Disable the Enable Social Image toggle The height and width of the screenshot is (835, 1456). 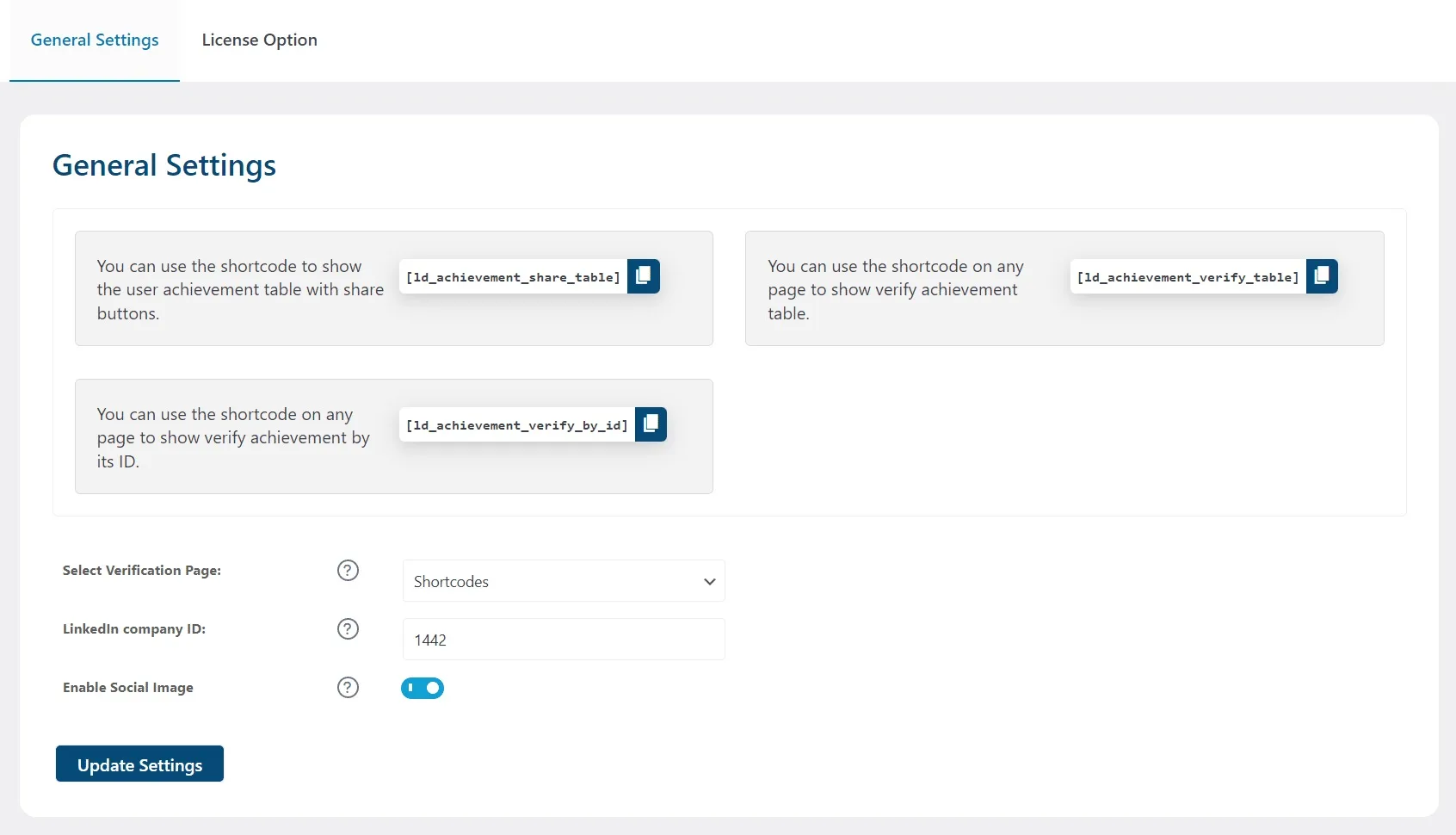[x=423, y=688]
